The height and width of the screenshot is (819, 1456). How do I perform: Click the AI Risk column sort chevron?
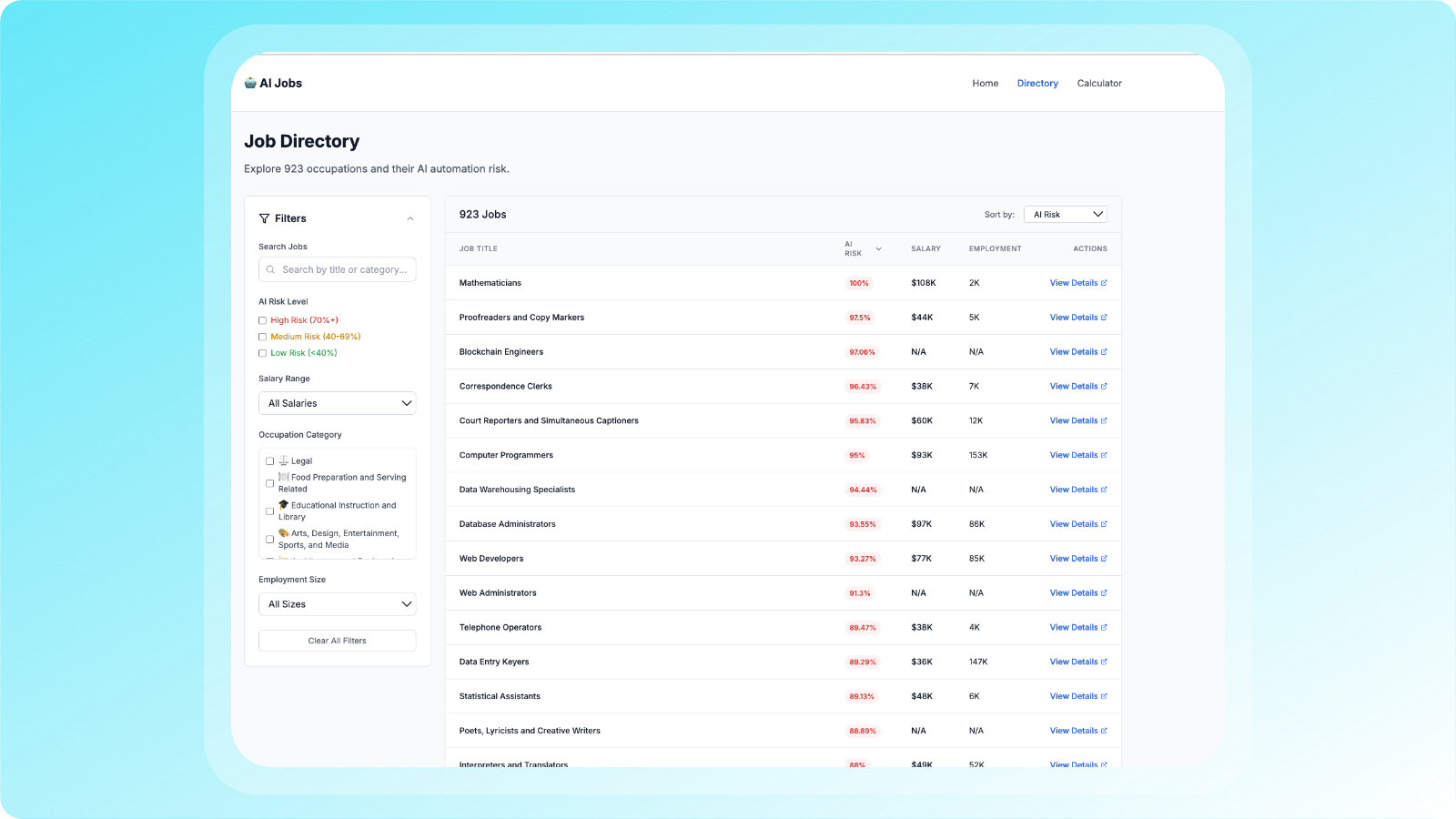coord(878,248)
